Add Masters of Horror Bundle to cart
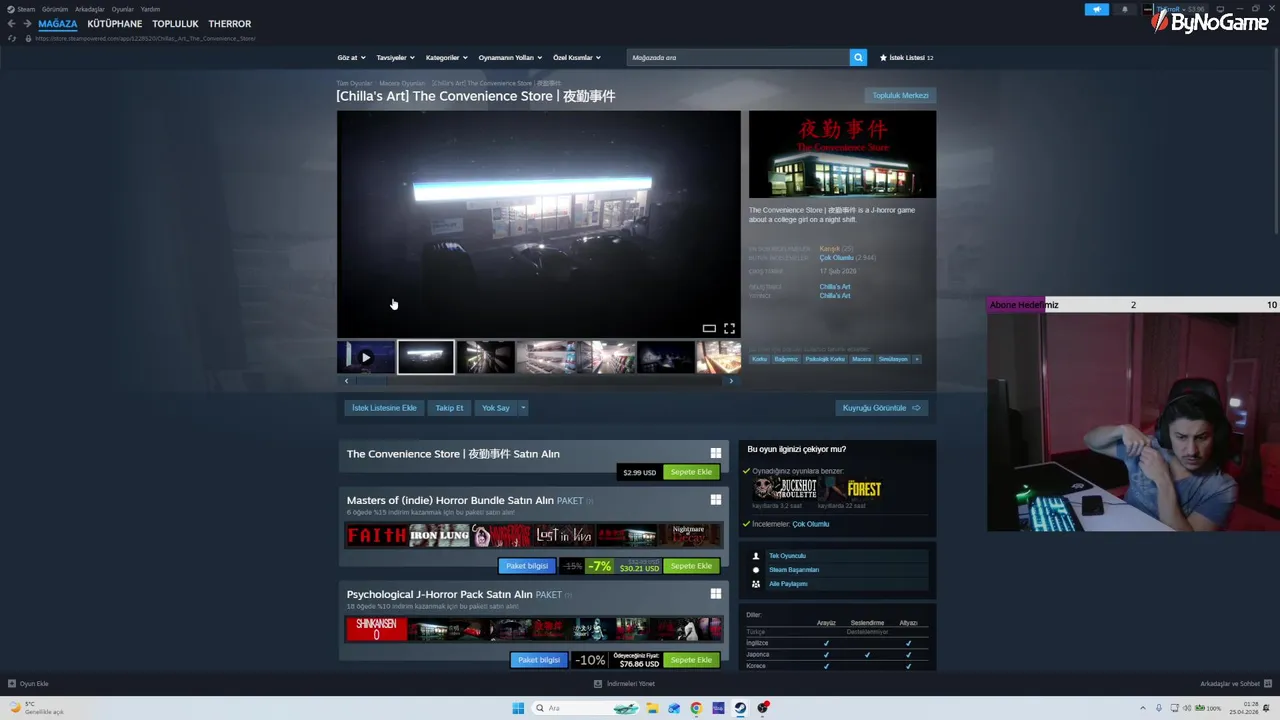This screenshot has width=1280, height=720. pyautogui.click(x=691, y=566)
